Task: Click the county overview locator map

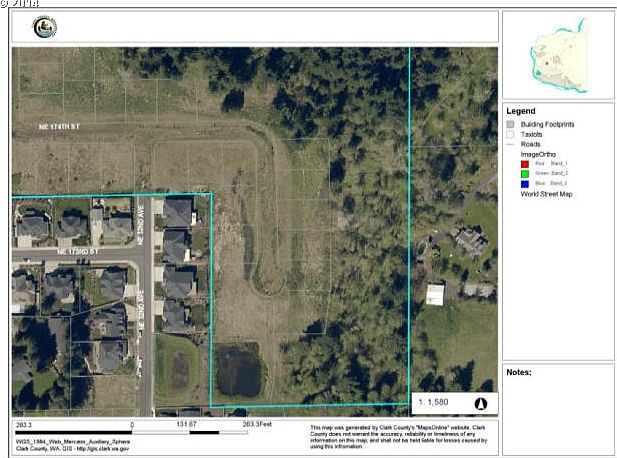Action: [x=559, y=55]
